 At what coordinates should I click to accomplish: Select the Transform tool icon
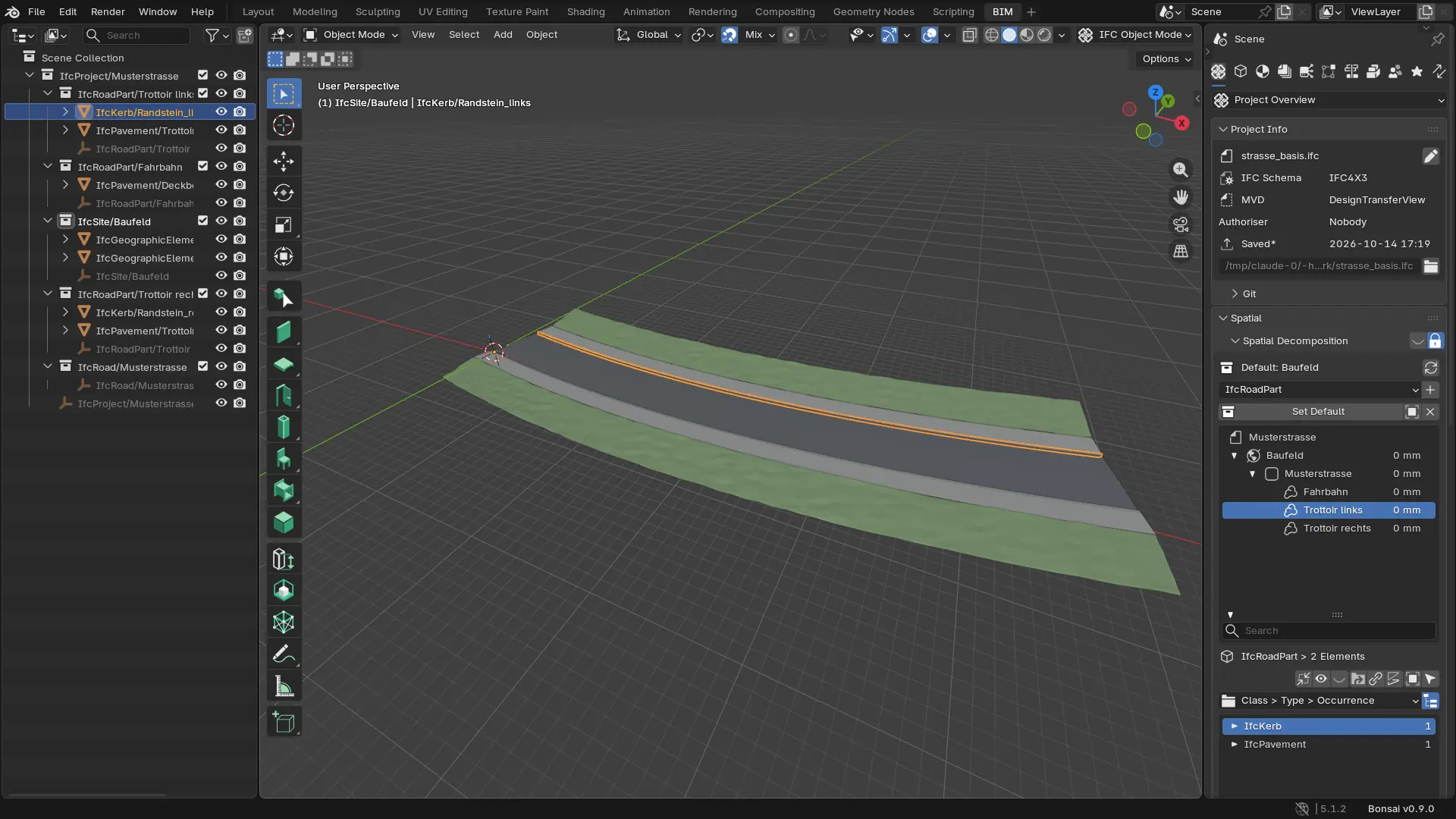[284, 256]
